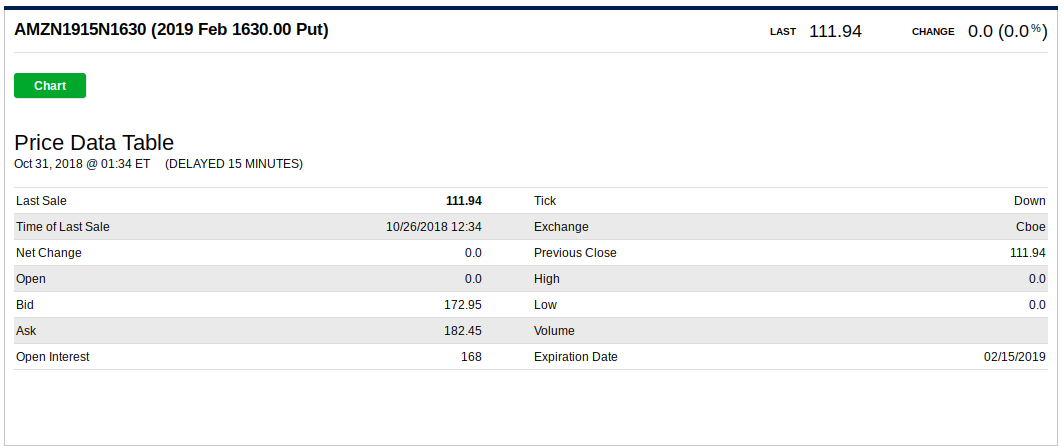The width and height of the screenshot is (1062, 446).
Task: Select the Price Data Table heading
Action: 94,142
